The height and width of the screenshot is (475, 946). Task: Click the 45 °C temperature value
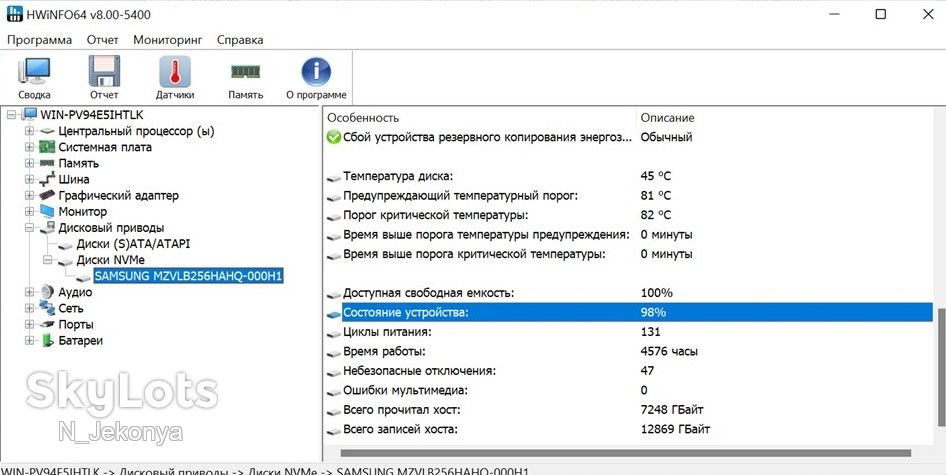[x=656, y=176]
